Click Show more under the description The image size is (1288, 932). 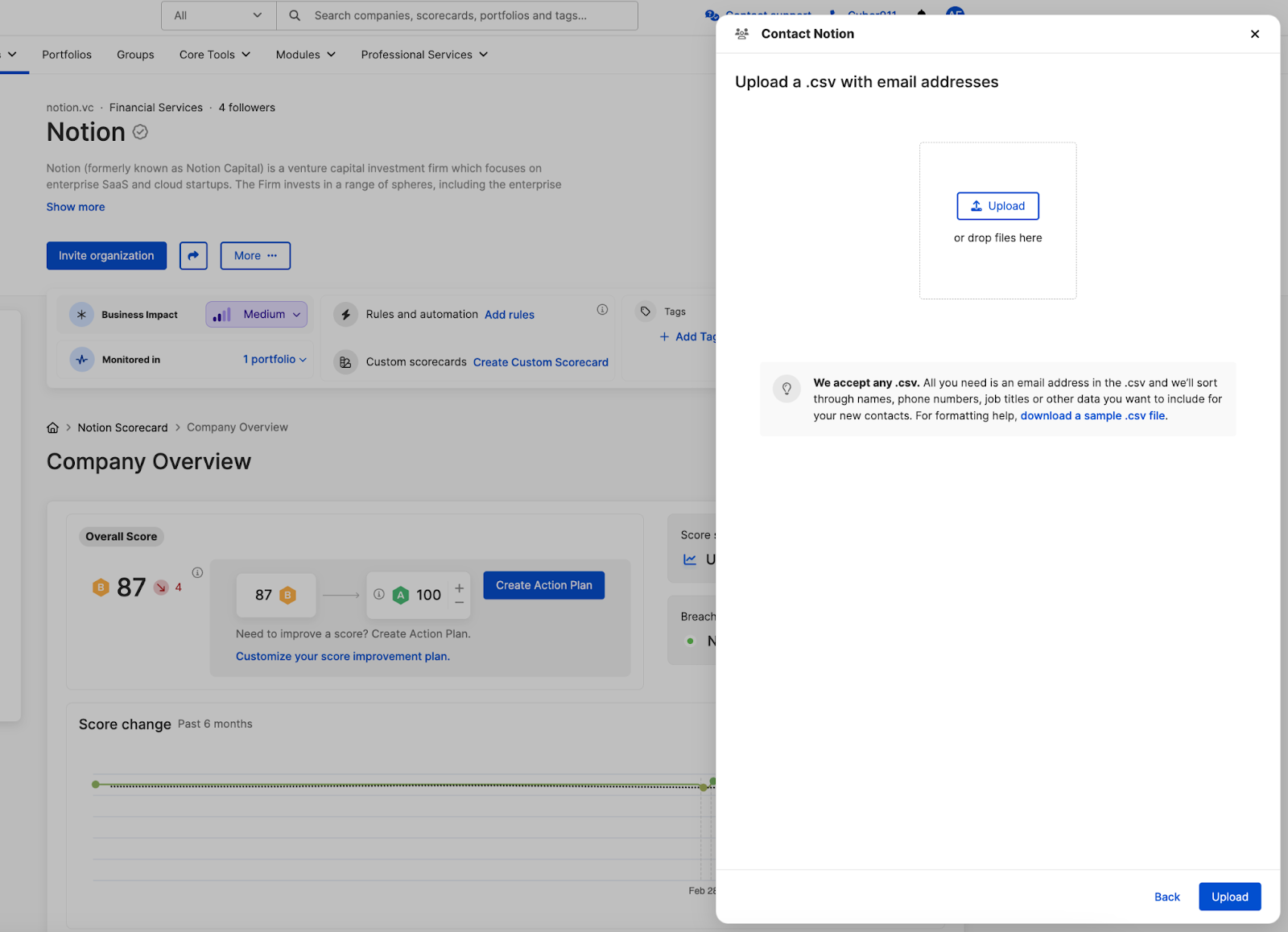tap(76, 207)
